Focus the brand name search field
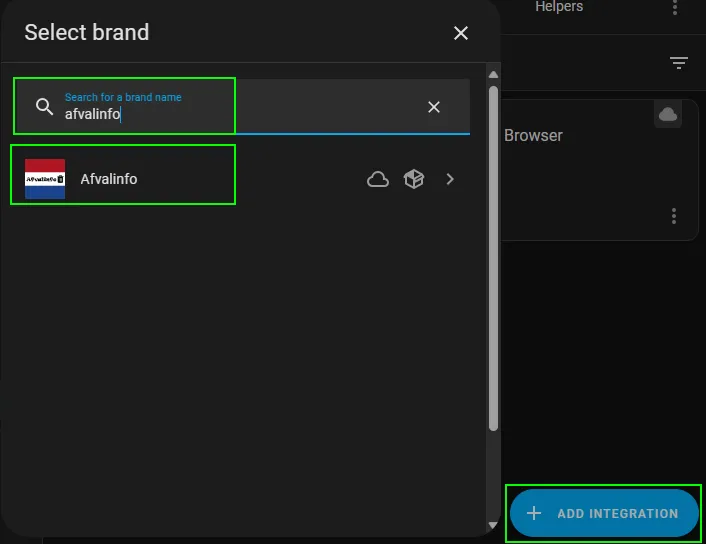Screen dimensions: 706x544 point(241,107)
